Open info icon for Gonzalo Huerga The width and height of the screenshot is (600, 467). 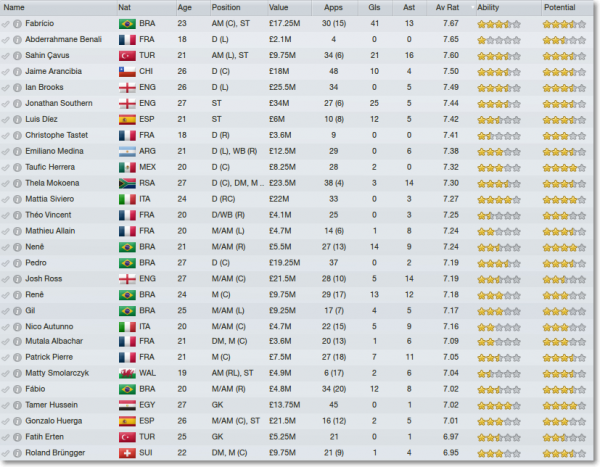[17, 421]
